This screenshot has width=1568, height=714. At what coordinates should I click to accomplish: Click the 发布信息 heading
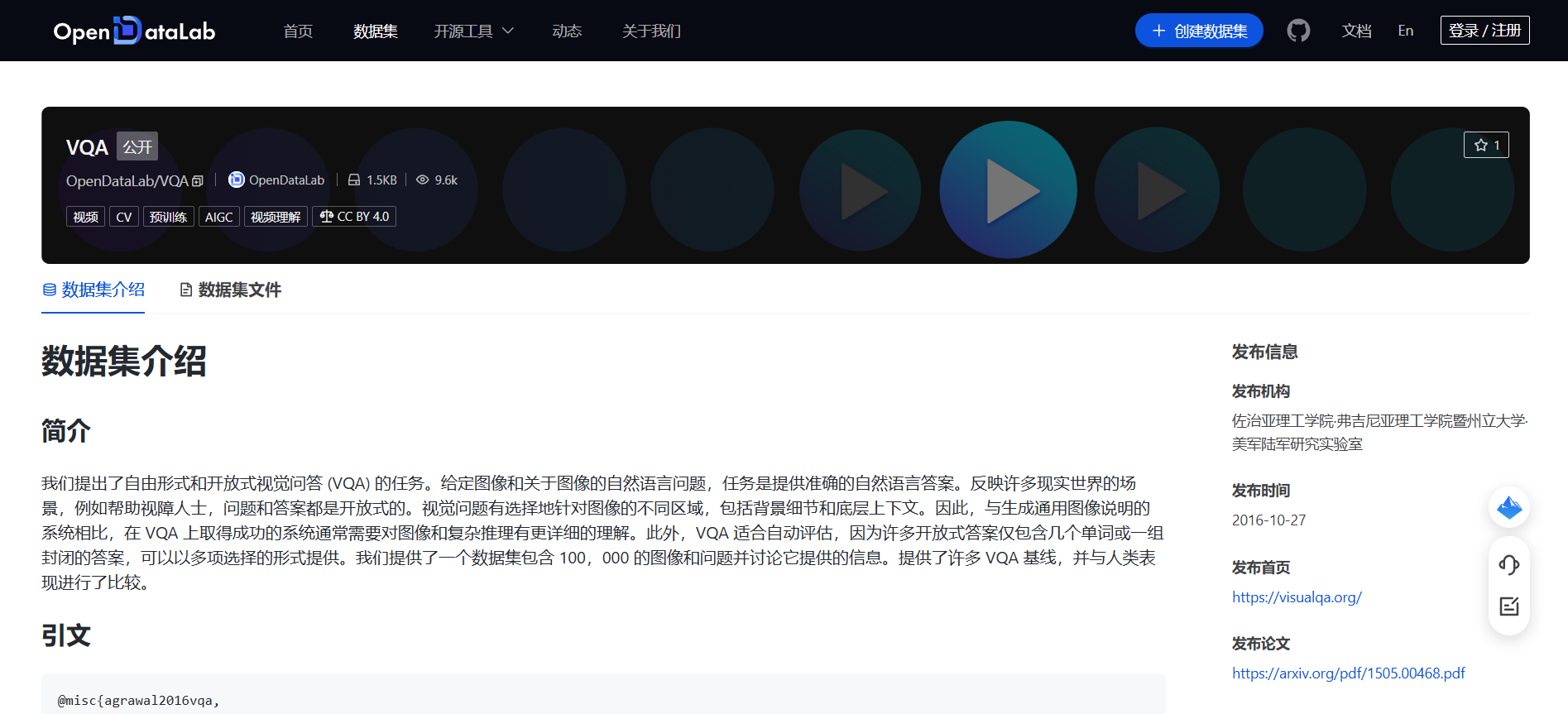click(1264, 352)
